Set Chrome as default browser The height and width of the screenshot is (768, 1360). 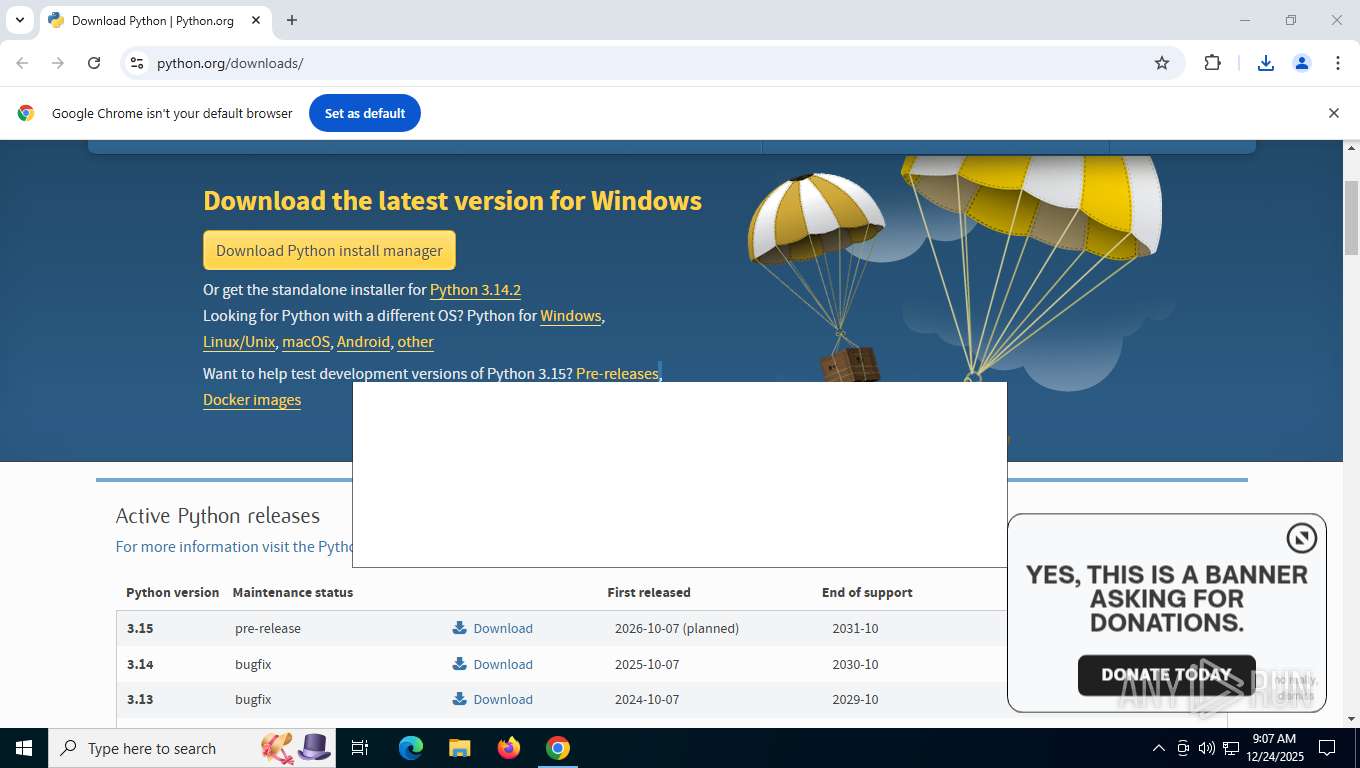coord(365,113)
